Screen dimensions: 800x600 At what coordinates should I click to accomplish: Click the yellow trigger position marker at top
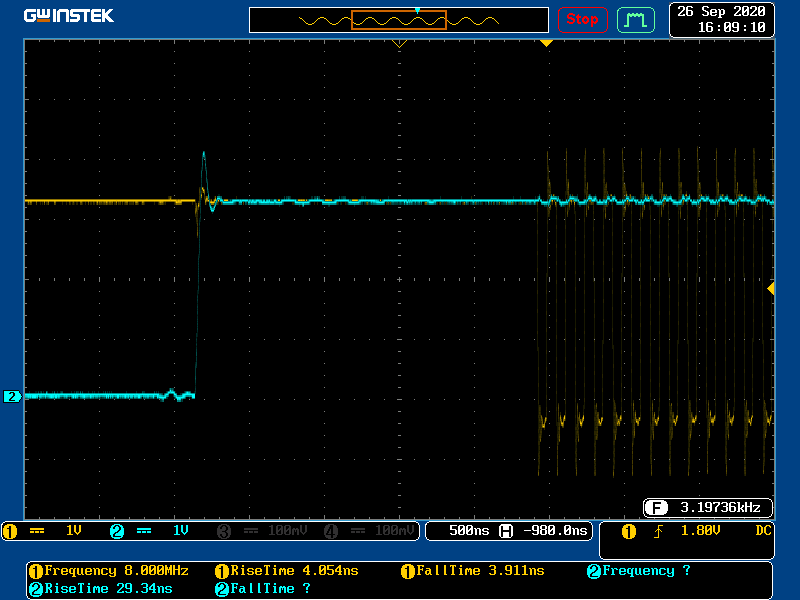click(x=546, y=43)
